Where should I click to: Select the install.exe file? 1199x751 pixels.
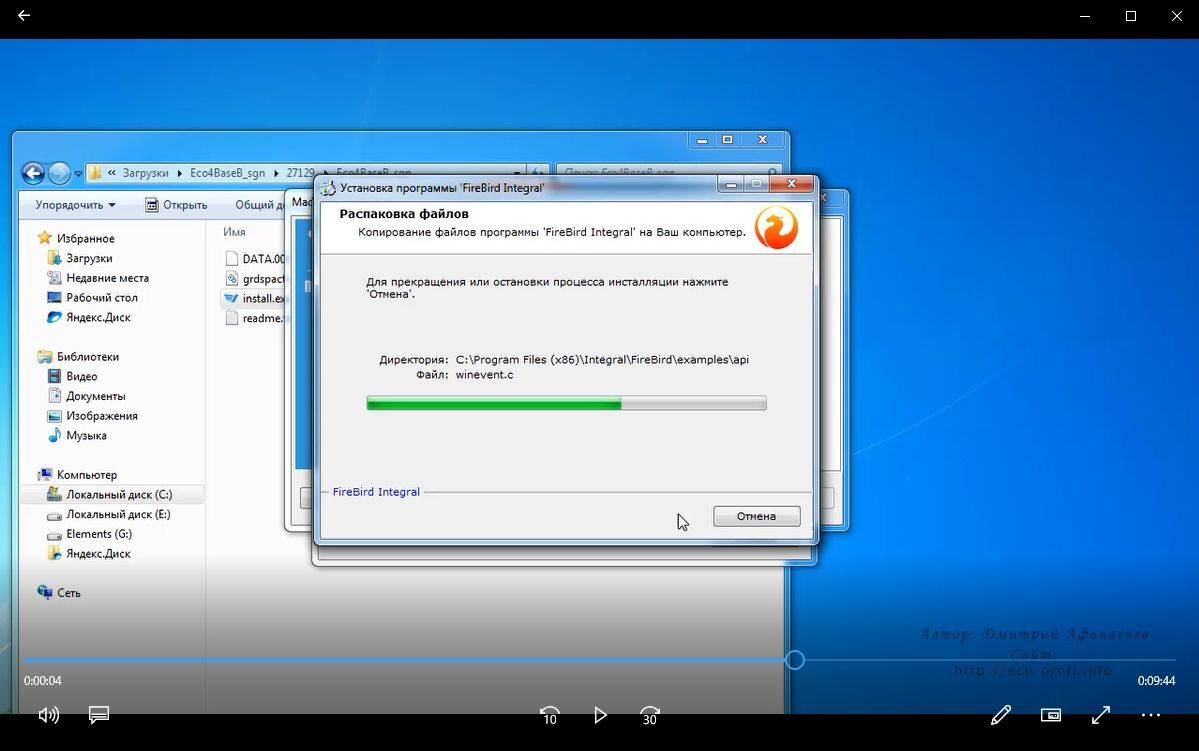tap(262, 298)
